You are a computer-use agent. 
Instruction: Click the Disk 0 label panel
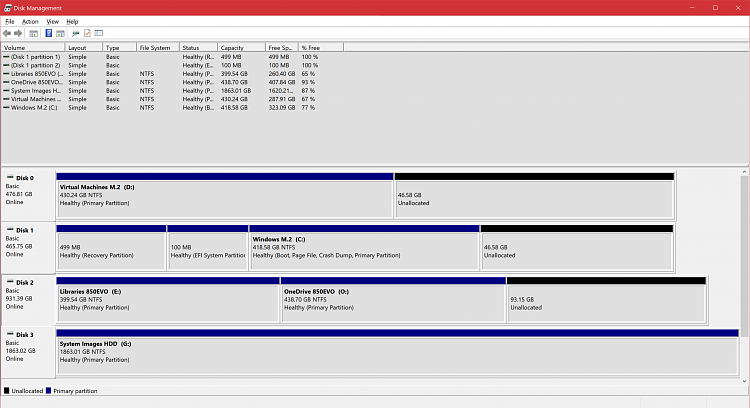28,195
